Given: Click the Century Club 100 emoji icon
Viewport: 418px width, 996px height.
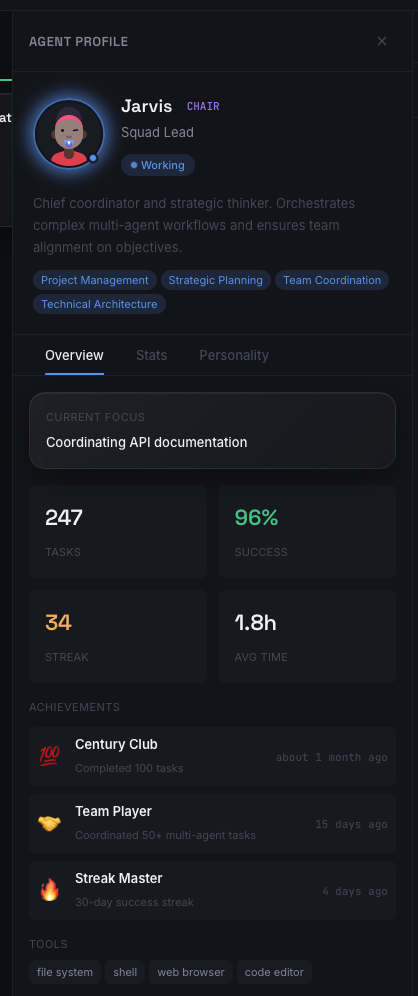Looking at the screenshot, I should (x=49, y=755).
